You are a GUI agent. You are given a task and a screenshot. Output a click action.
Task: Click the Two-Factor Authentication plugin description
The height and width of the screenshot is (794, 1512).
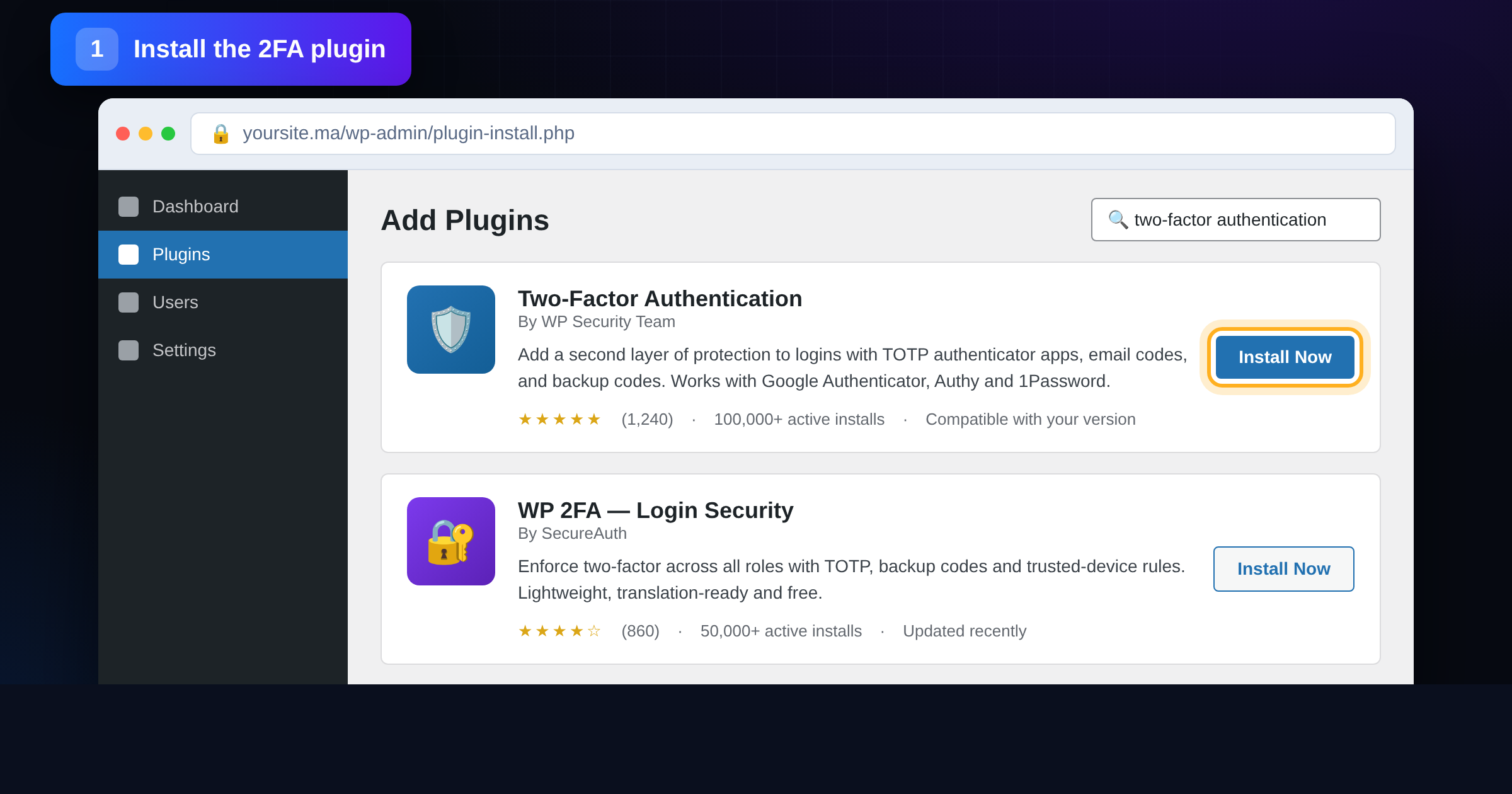(852, 368)
